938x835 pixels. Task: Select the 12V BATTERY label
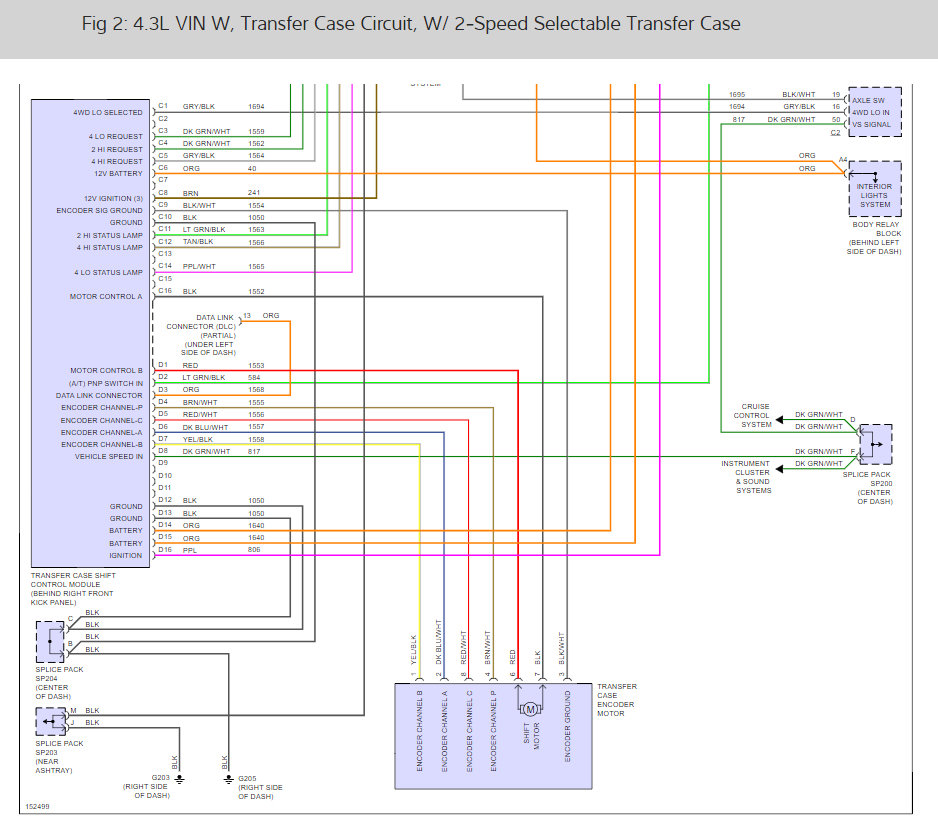118,173
